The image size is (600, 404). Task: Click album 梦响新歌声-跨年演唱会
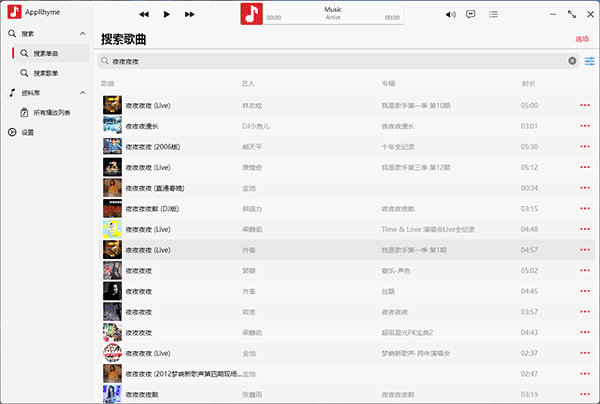tap(416, 354)
